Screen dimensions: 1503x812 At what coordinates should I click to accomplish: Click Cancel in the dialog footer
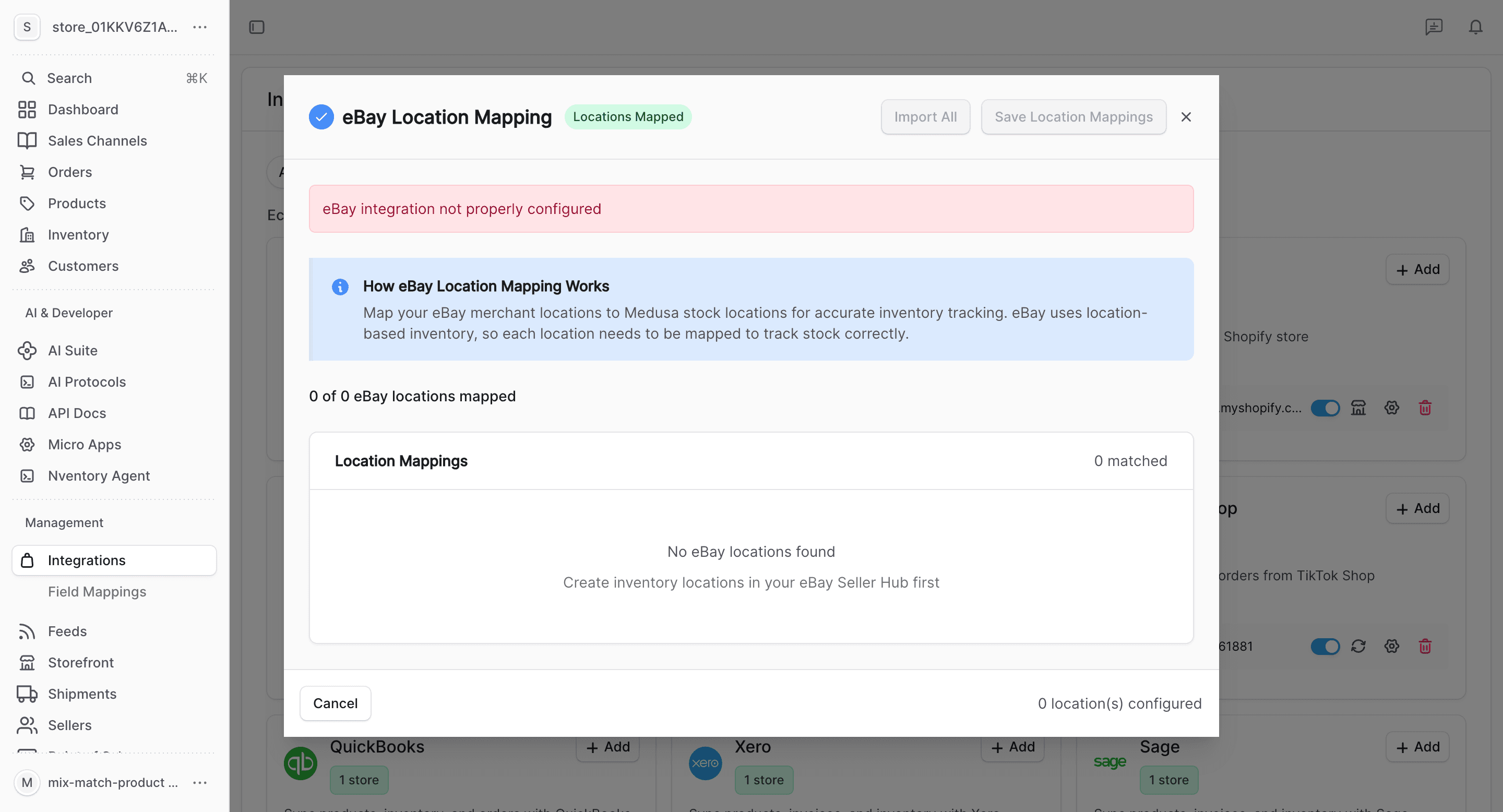click(336, 703)
